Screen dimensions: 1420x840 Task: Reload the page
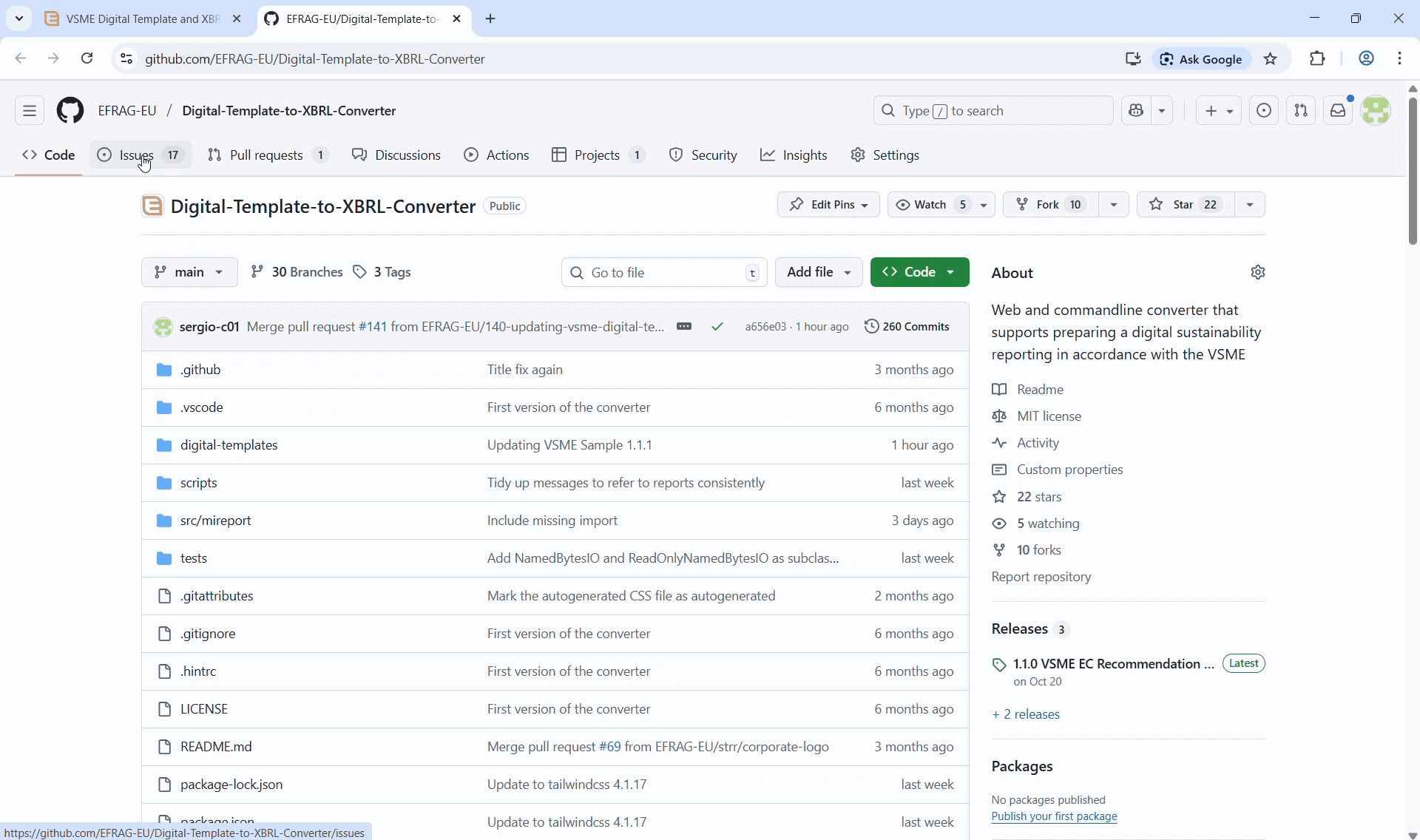(x=87, y=59)
